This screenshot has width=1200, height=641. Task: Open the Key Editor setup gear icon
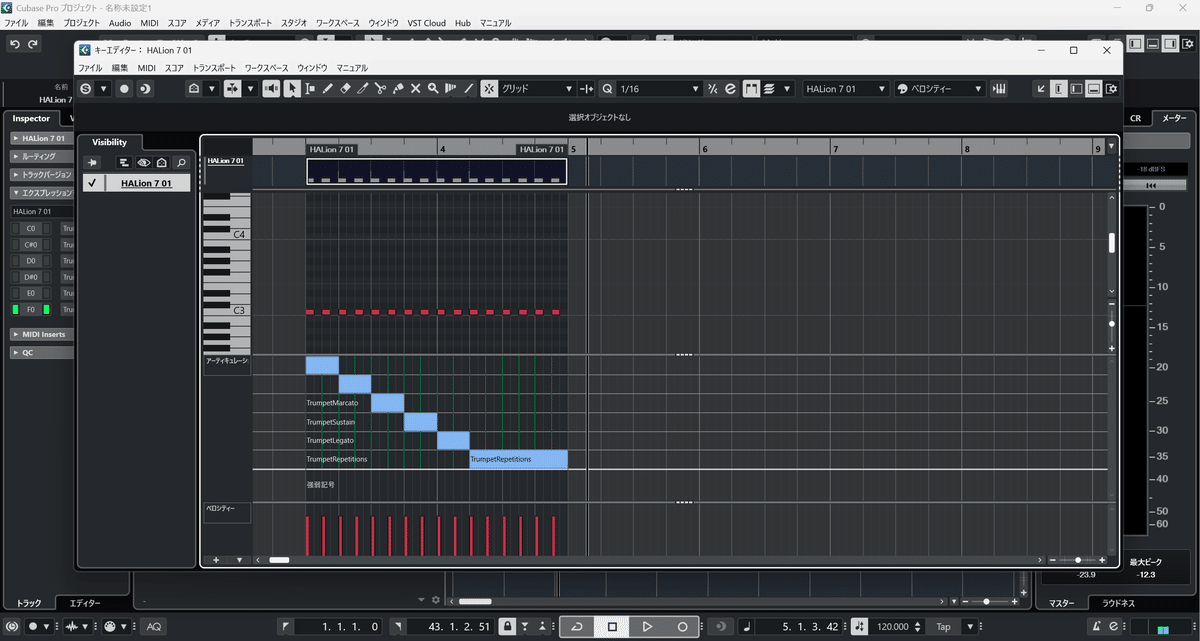[1111, 89]
